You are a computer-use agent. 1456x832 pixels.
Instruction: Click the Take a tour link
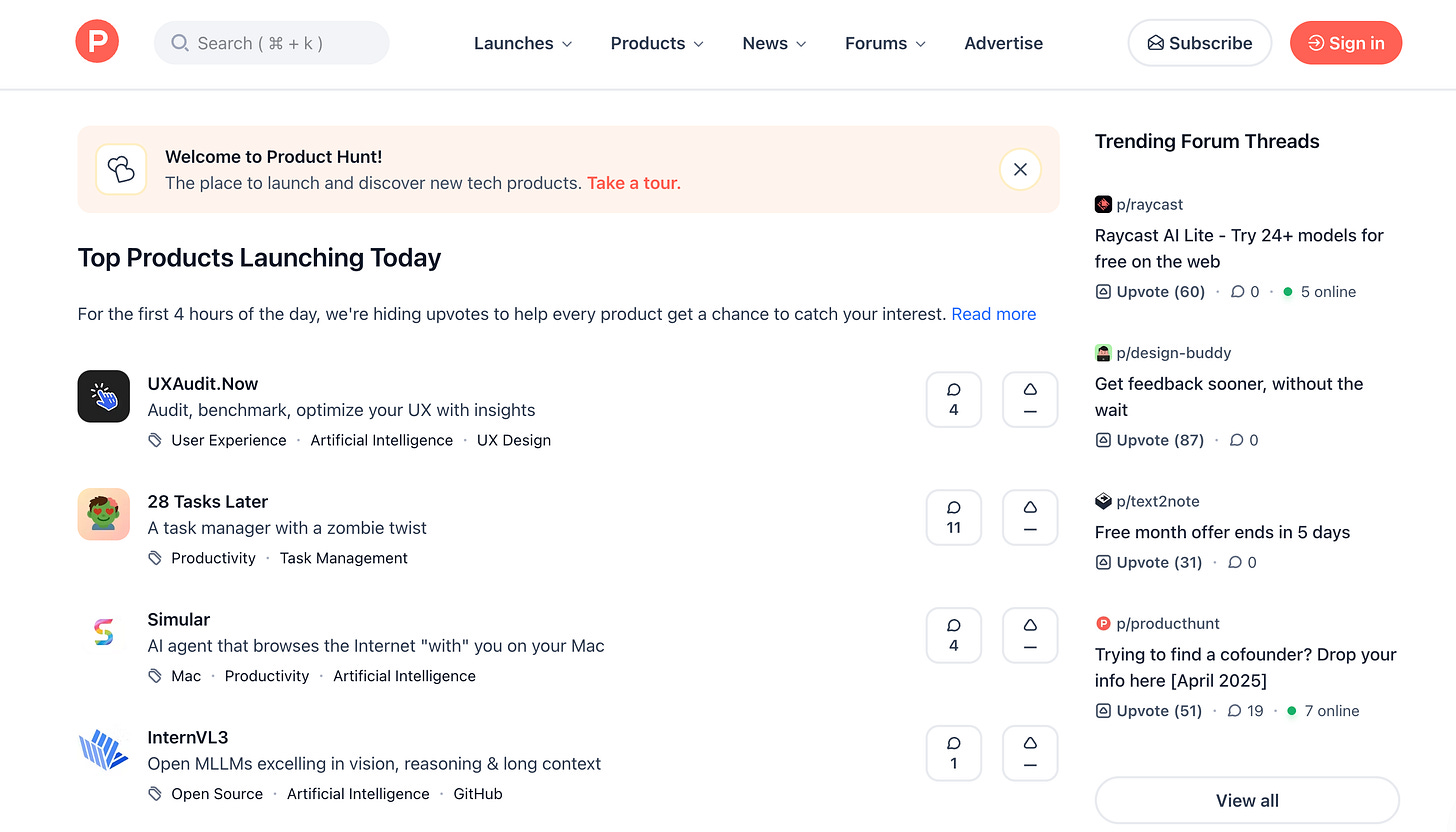pyautogui.click(x=634, y=183)
